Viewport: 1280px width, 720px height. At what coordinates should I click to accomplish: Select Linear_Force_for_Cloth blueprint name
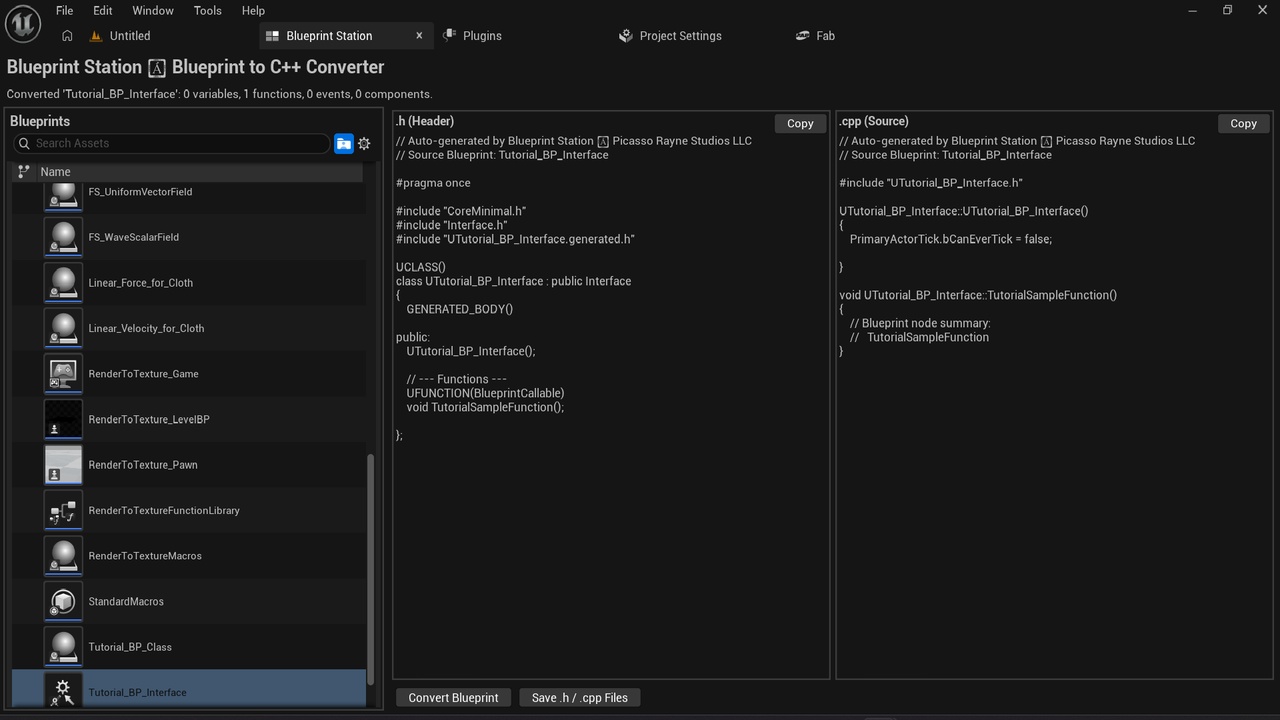point(141,283)
